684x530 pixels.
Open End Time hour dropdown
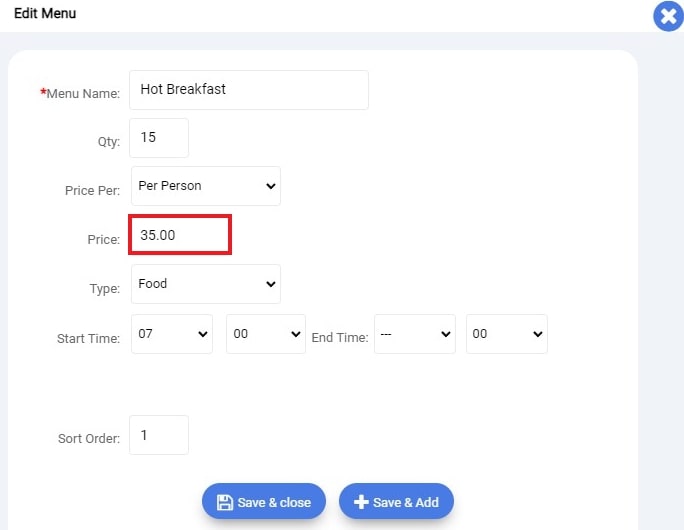point(415,334)
